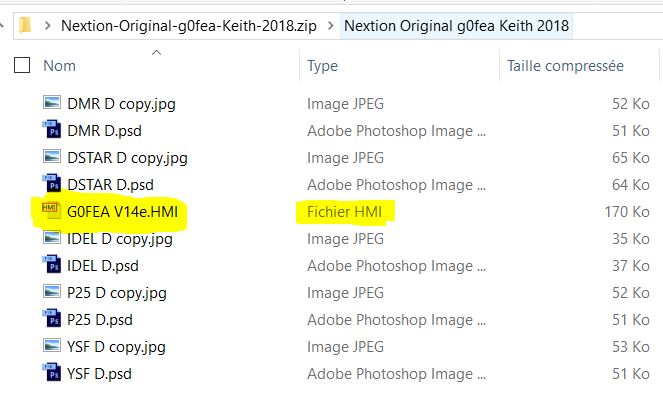Open the Nextion-Original-g0fea-Keith-2018.zip breadcrumb

click(189, 26)
